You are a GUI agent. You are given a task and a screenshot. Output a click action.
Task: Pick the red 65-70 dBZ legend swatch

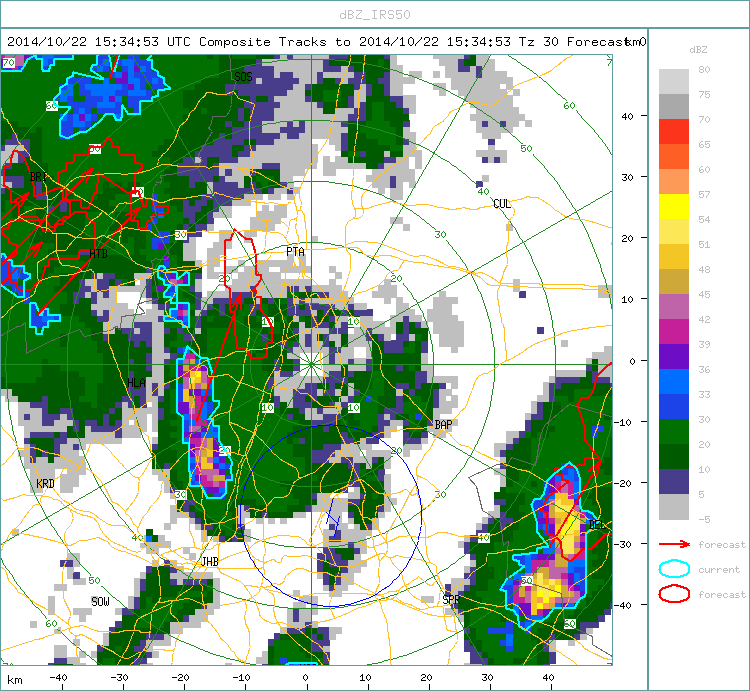coord(673,132)
